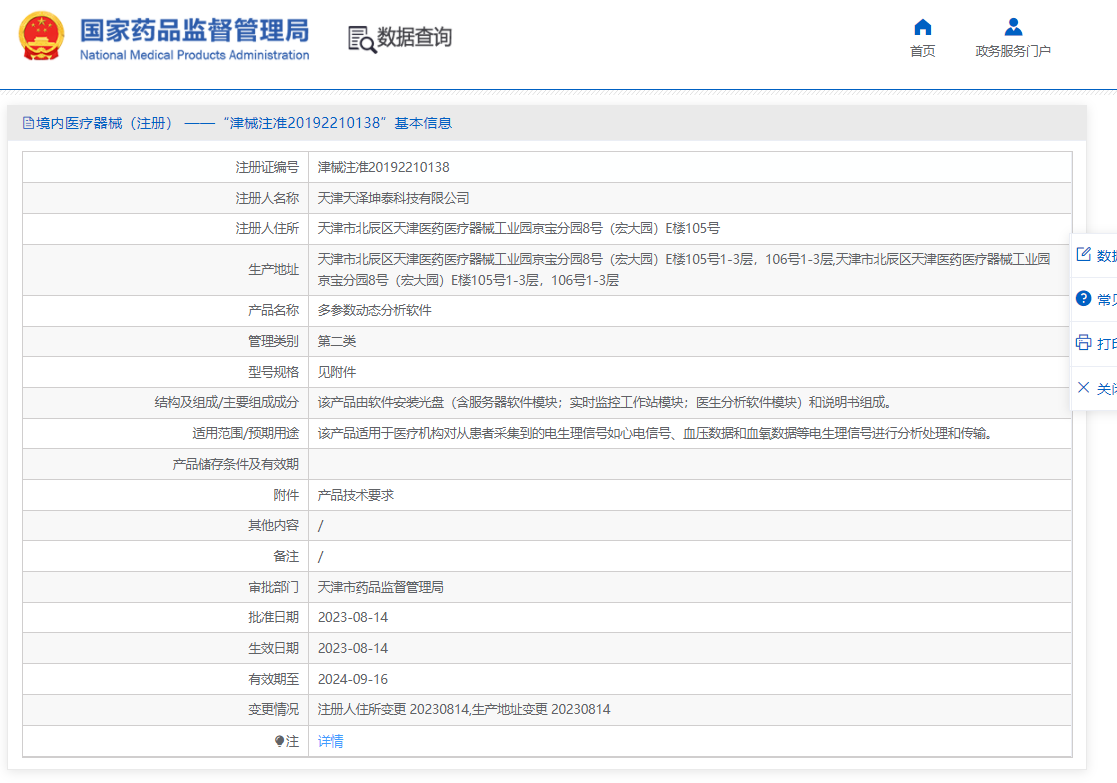The height and width of the screenshot is (783, 1117).
Task: Open 政务服务门户 user icon
Action: click(1013, 27)
